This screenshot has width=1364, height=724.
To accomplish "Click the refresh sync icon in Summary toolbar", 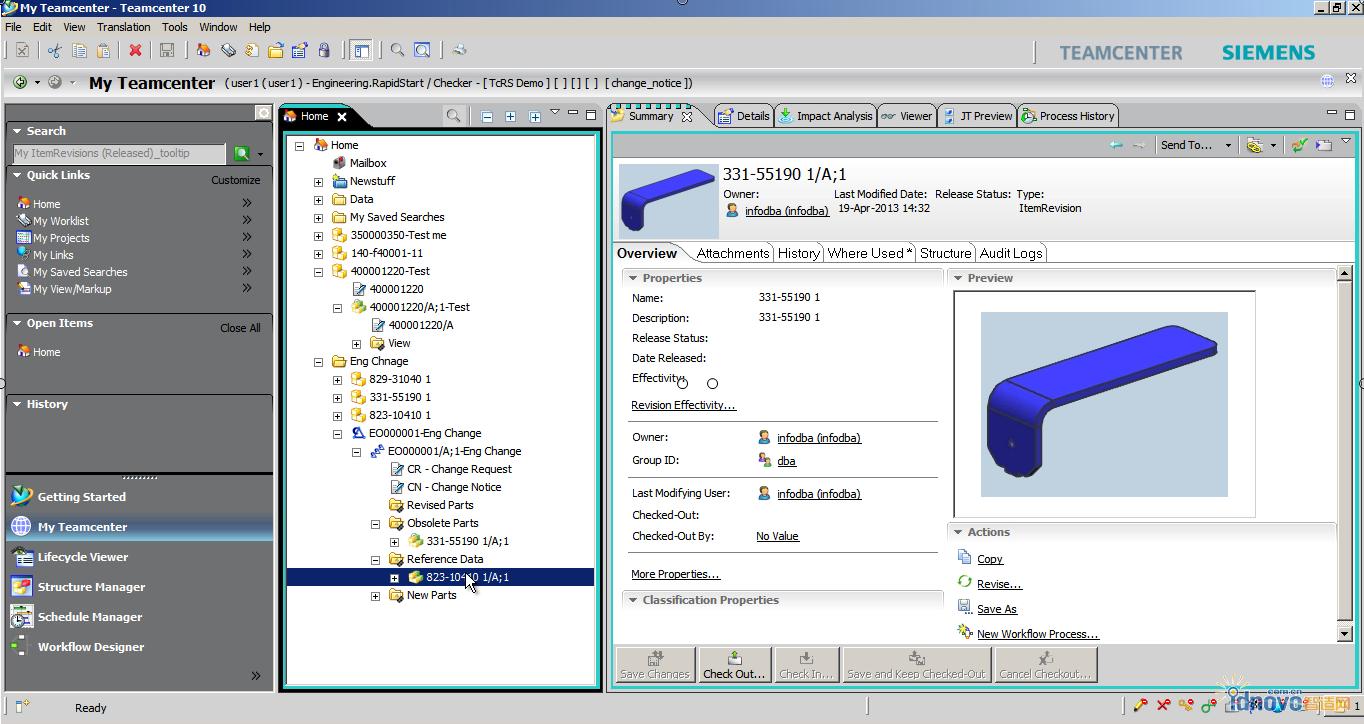I will coord(1298,145).
